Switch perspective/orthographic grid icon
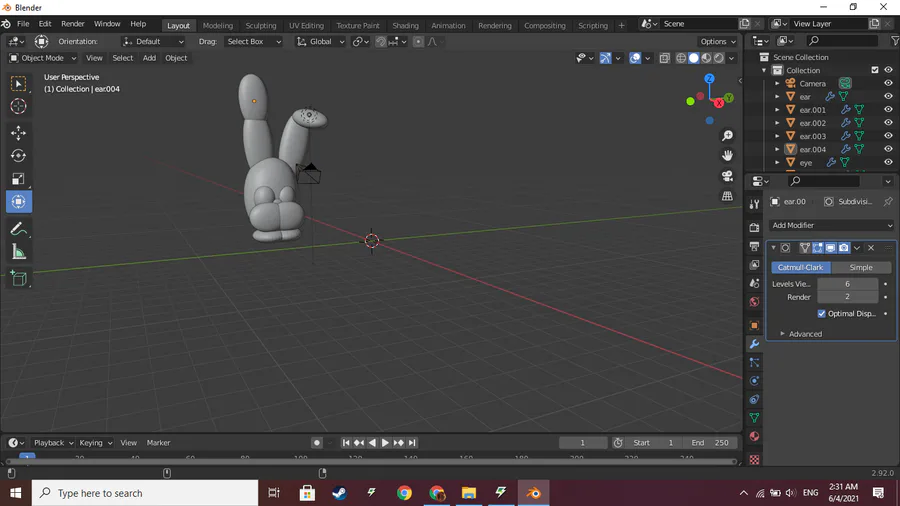Screen dimensions: 900x506 727,196
